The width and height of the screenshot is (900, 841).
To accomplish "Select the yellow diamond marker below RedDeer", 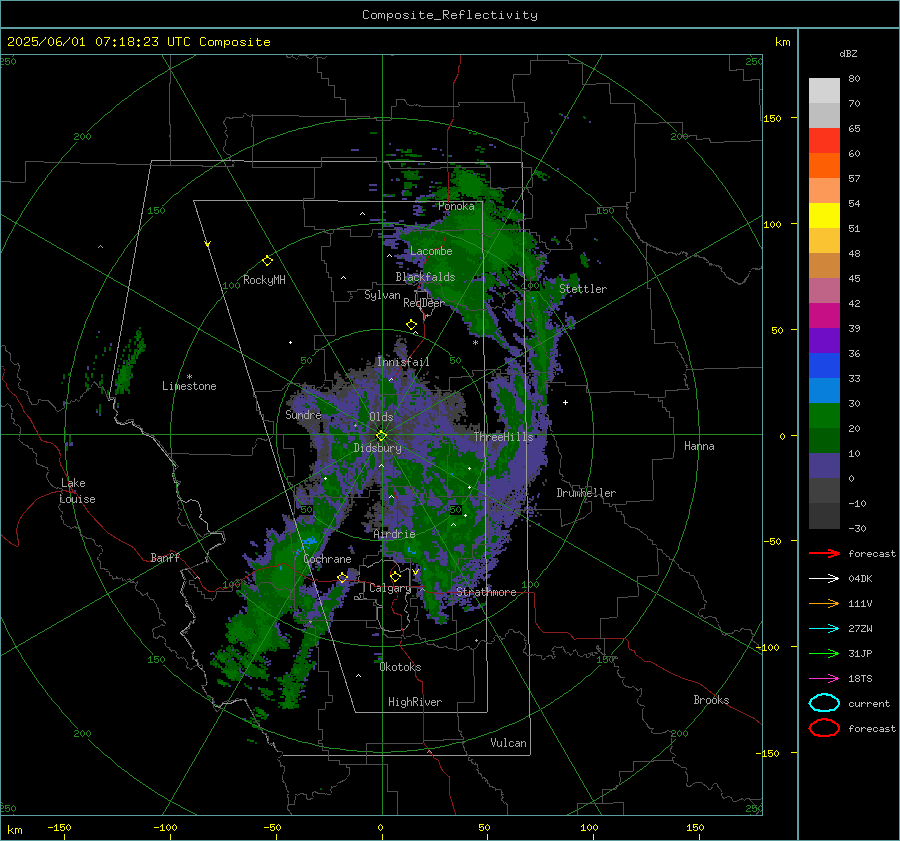I will point(412,325).
